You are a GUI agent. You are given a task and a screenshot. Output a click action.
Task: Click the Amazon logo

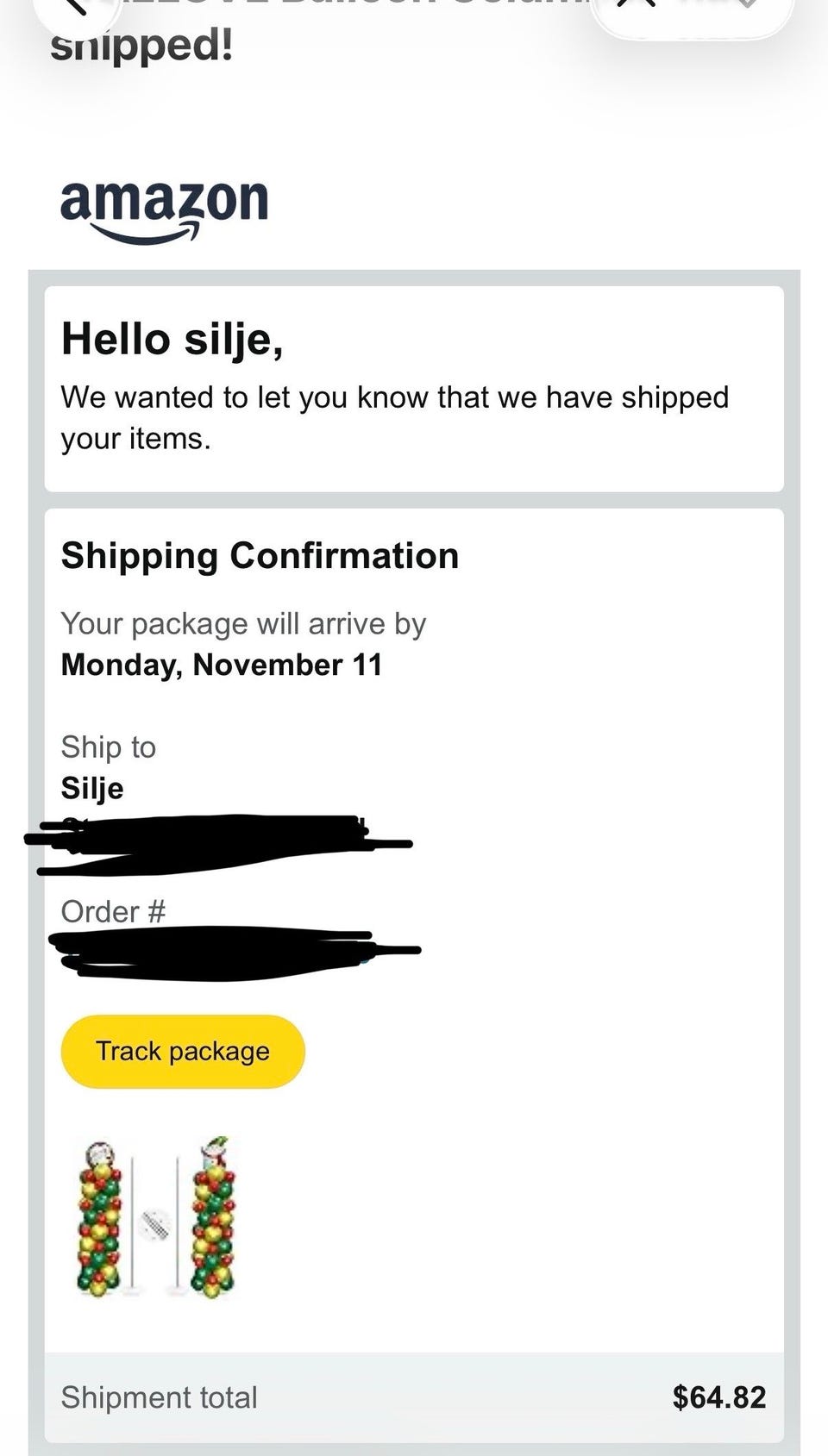tap(164, 209)
